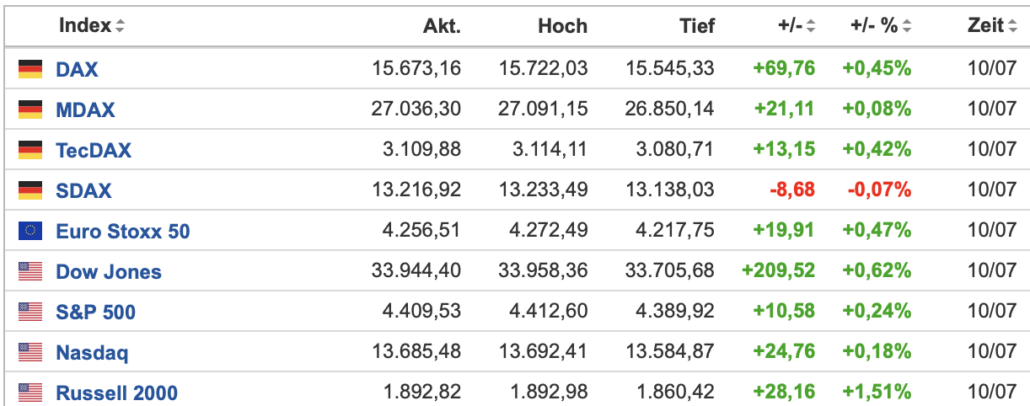
Task: Sort by the +/- absolute change column
Action: point(811,26)
